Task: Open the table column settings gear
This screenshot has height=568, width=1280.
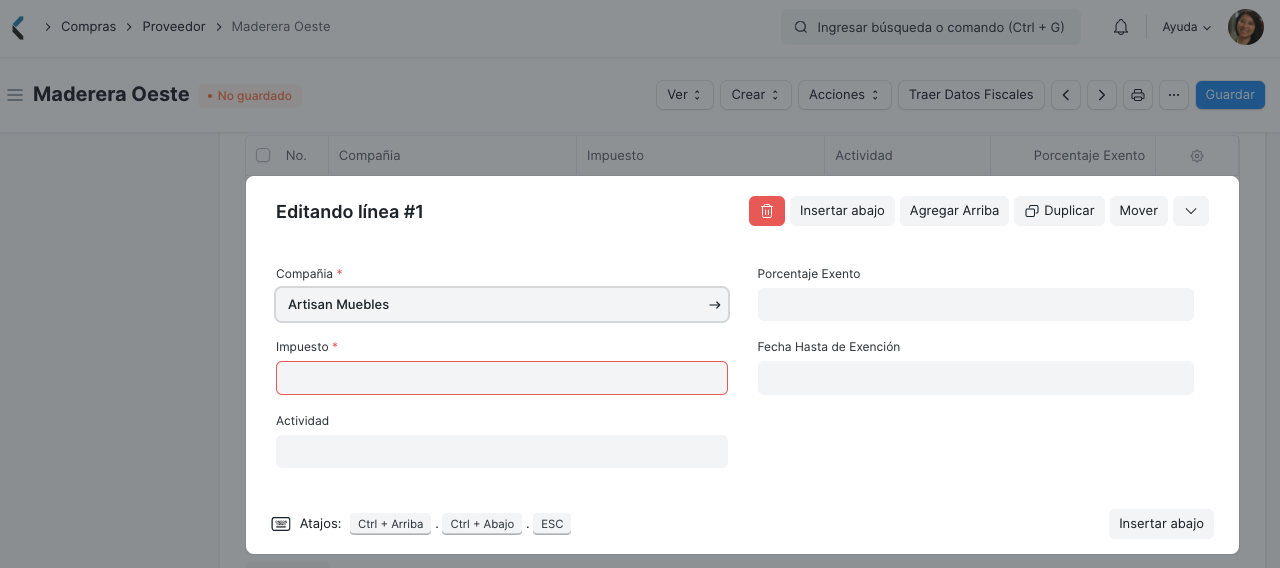Action: [1197, 156]
